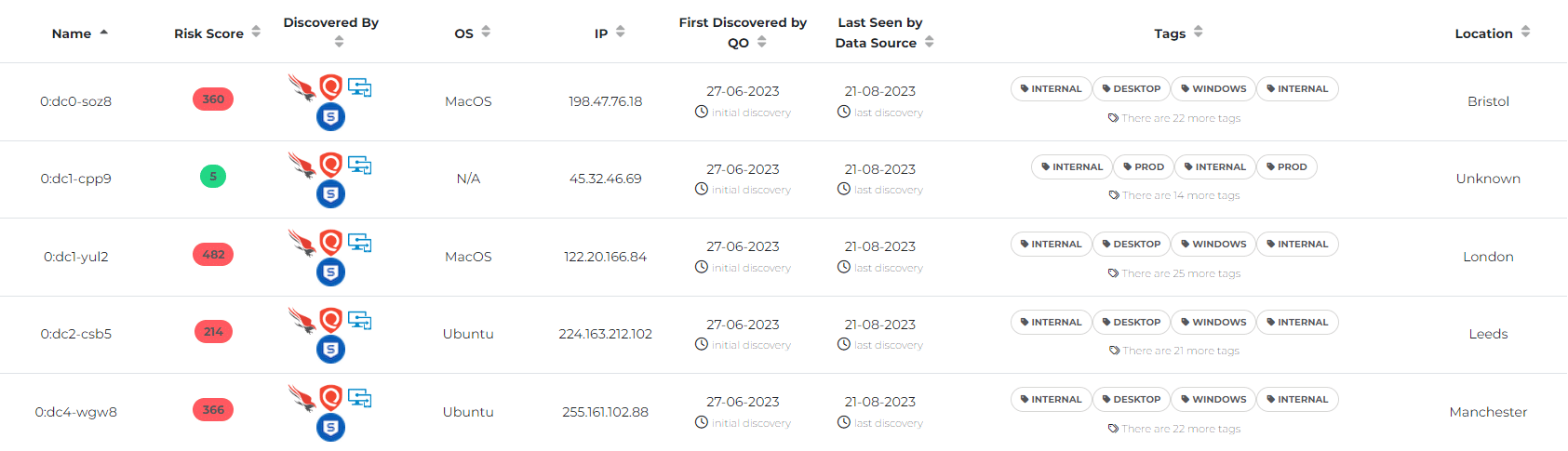Sort the table by Risk Score
Image resolution: width=1568 pixels, height=451 pixels.
click(x=256, y=33)
